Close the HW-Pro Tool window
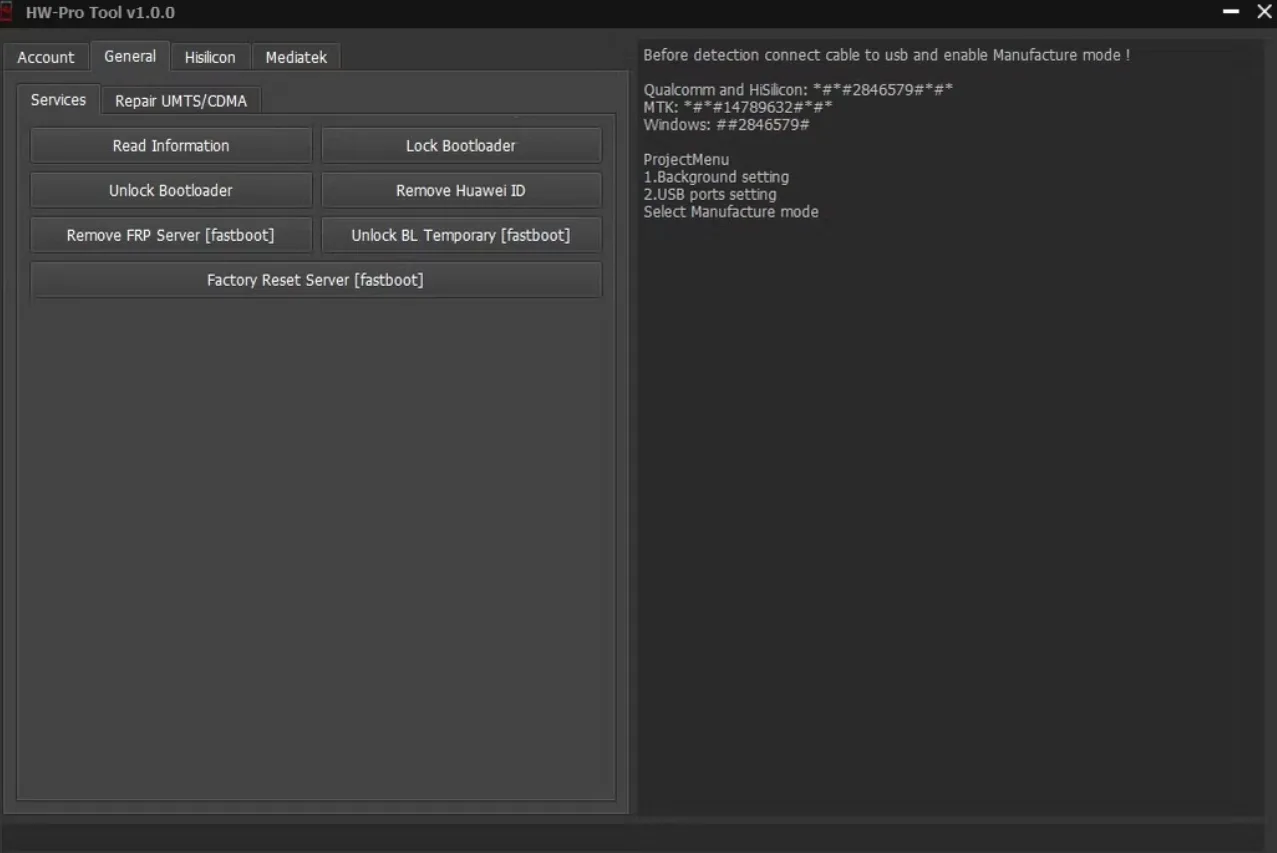Screen dimensions: 1277x853 [x=1264, y=12]
